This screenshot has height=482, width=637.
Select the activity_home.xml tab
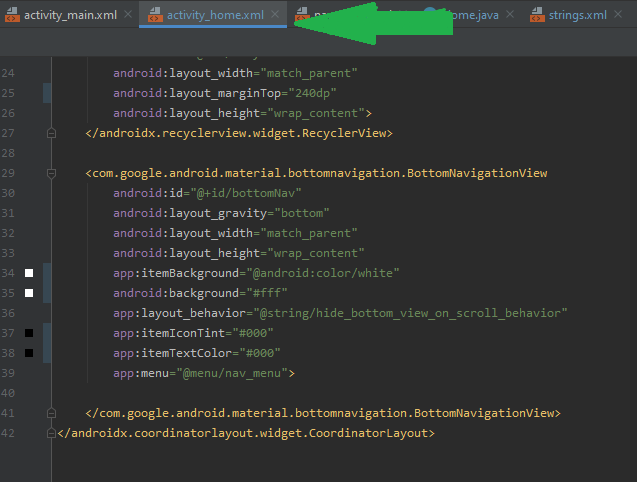click(x=215, y=15)
